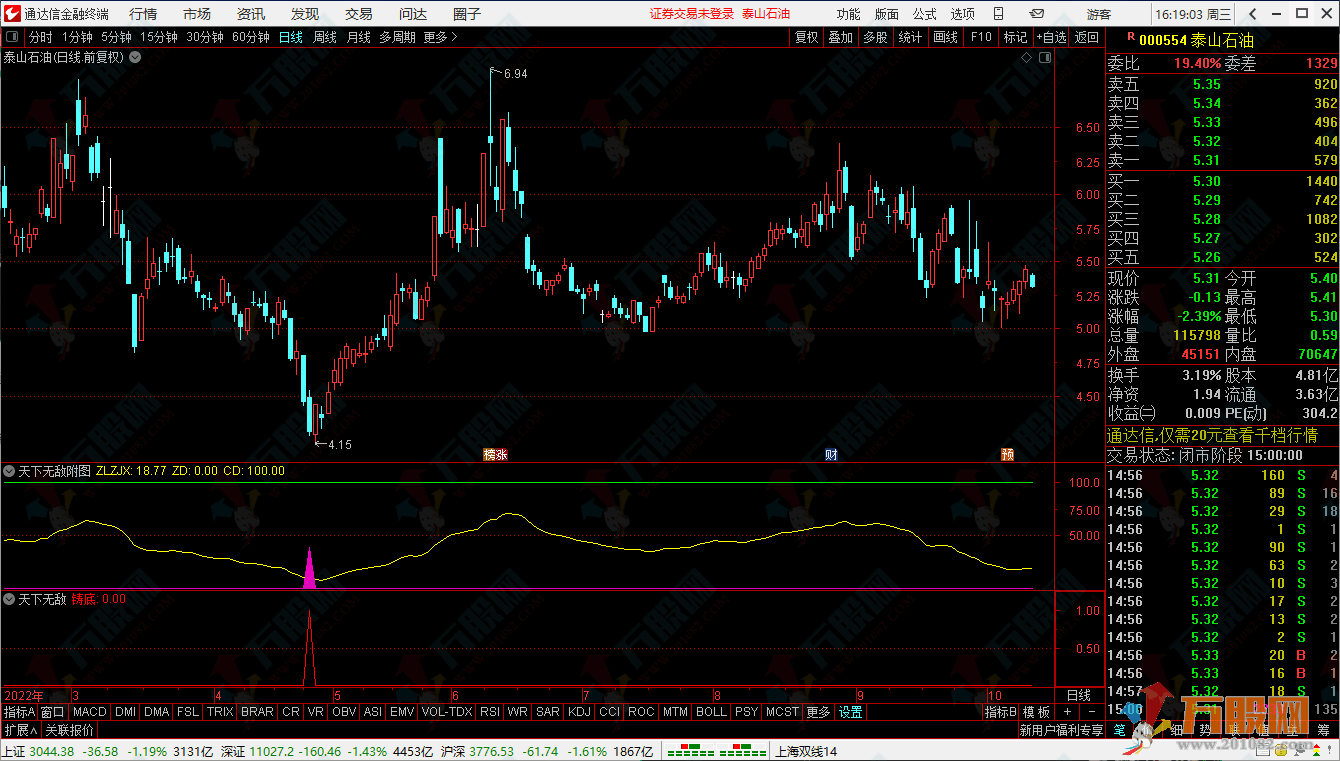Click 画线 drawing button
Image resolution: width=1340 pixels, height=761 pixels.
tap(945, 37)
